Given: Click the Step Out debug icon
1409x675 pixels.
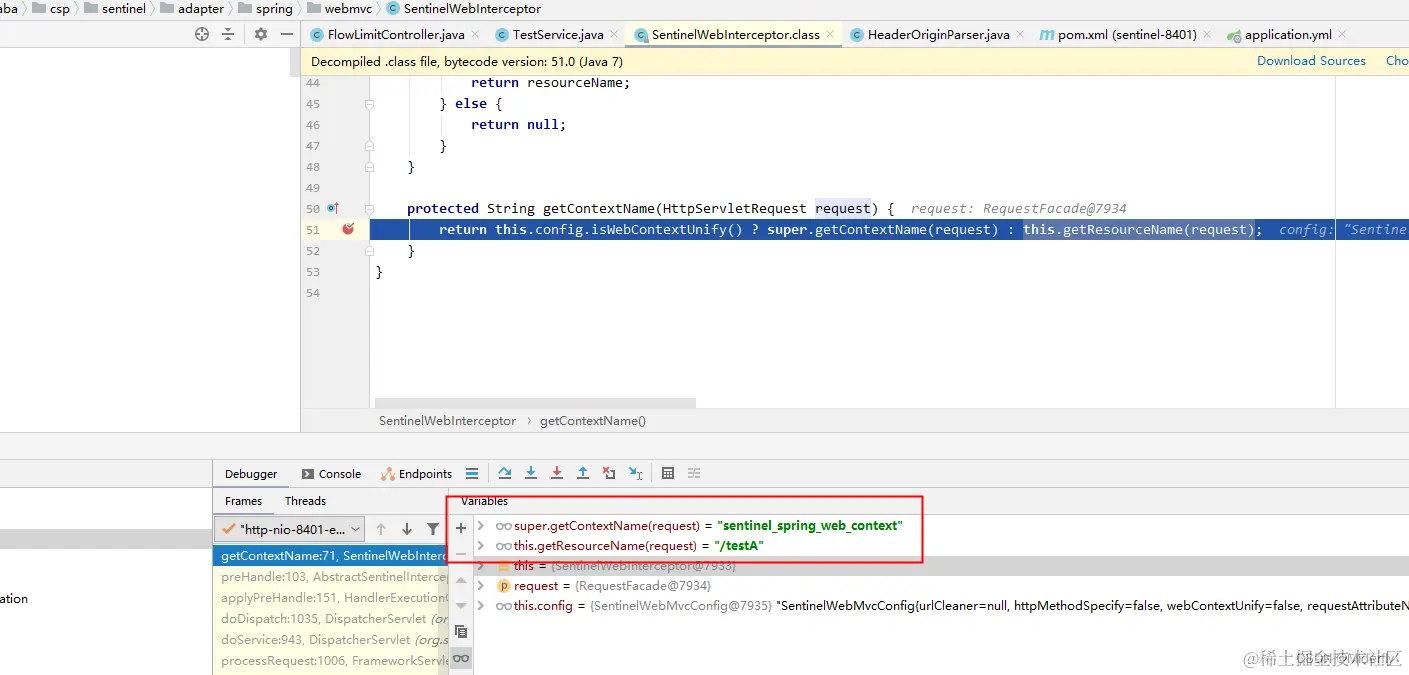Looking at the screenshot, I should click(583, 474).
